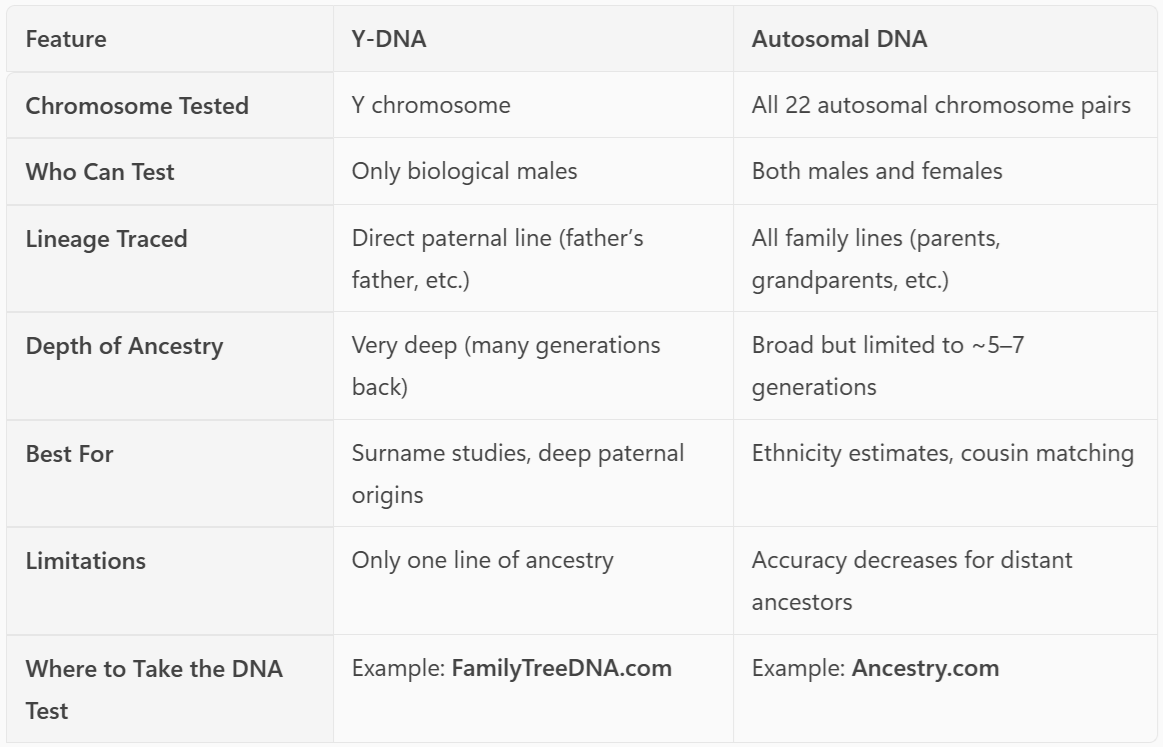Select the Autosomal DNA column header
This screenshot has width=1163, height=747.
pos(839,40)
